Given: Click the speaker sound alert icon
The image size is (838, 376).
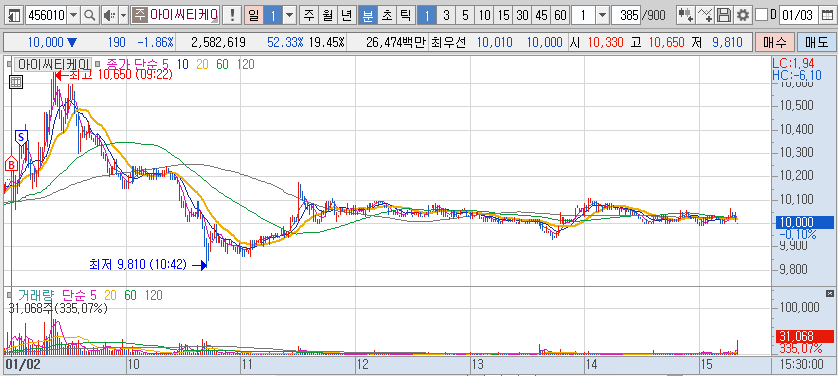Looking at the screenshot, I should point(110,15).
